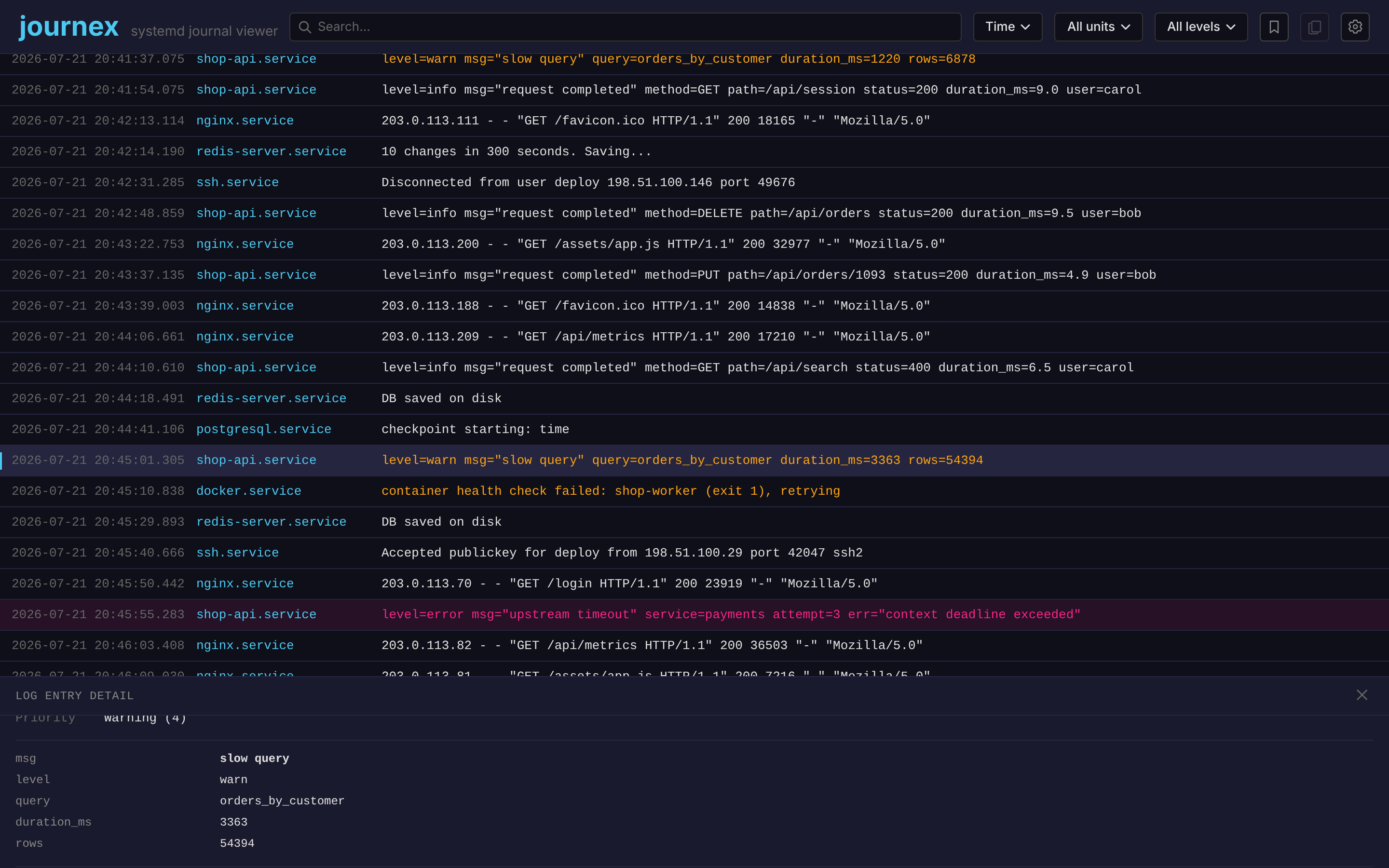
Task: Select the GET /api/session user=carol row
Action: 694,90
